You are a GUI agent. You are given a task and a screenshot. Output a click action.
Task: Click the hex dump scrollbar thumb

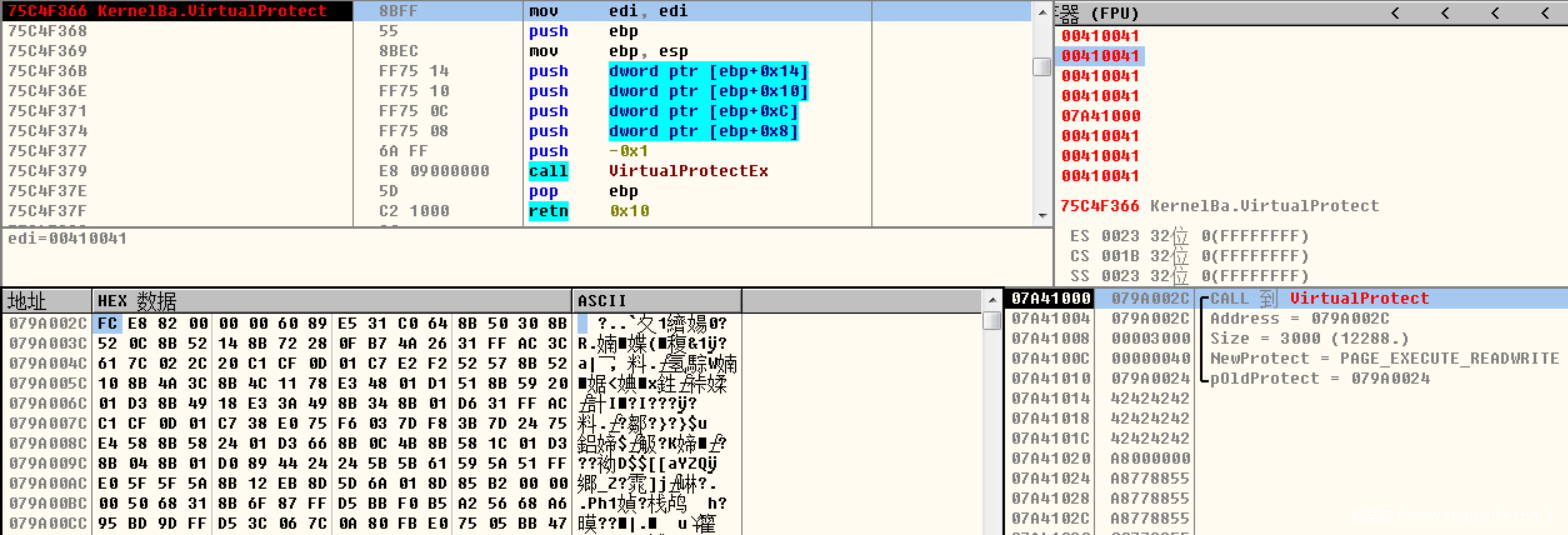click(991, 321)
